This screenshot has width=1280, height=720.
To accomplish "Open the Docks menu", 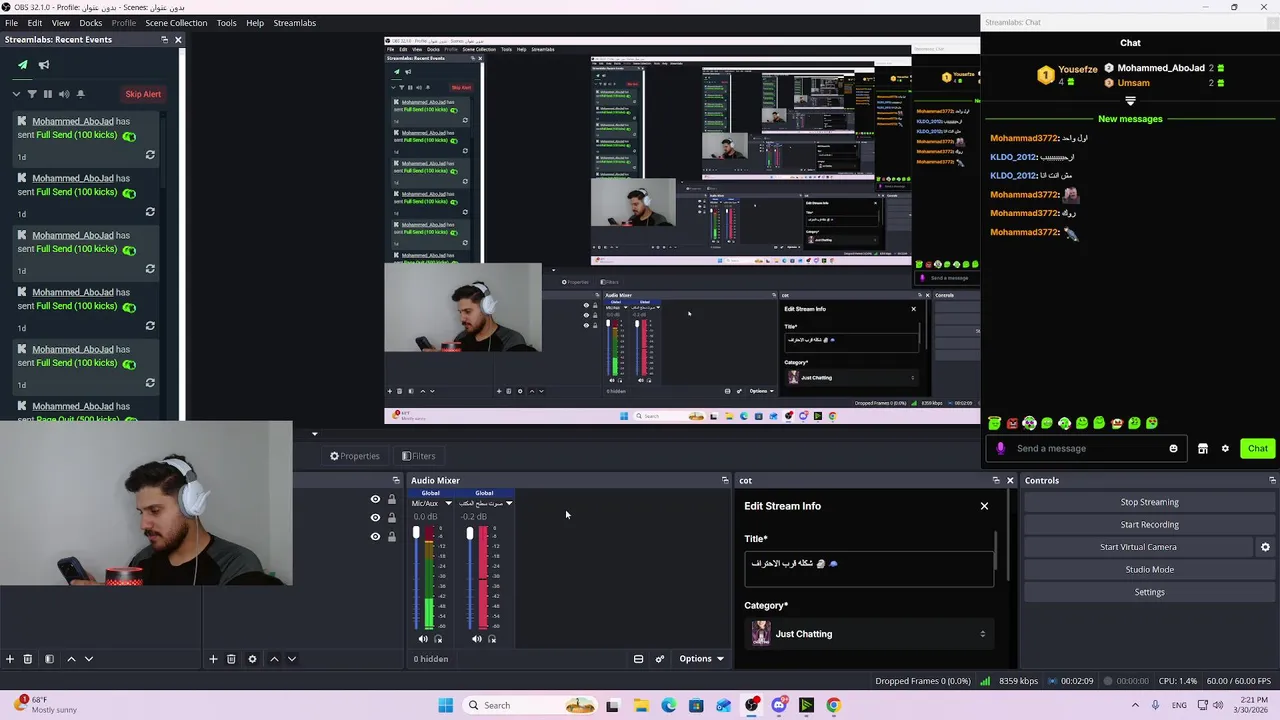I will tap(90, 23).
